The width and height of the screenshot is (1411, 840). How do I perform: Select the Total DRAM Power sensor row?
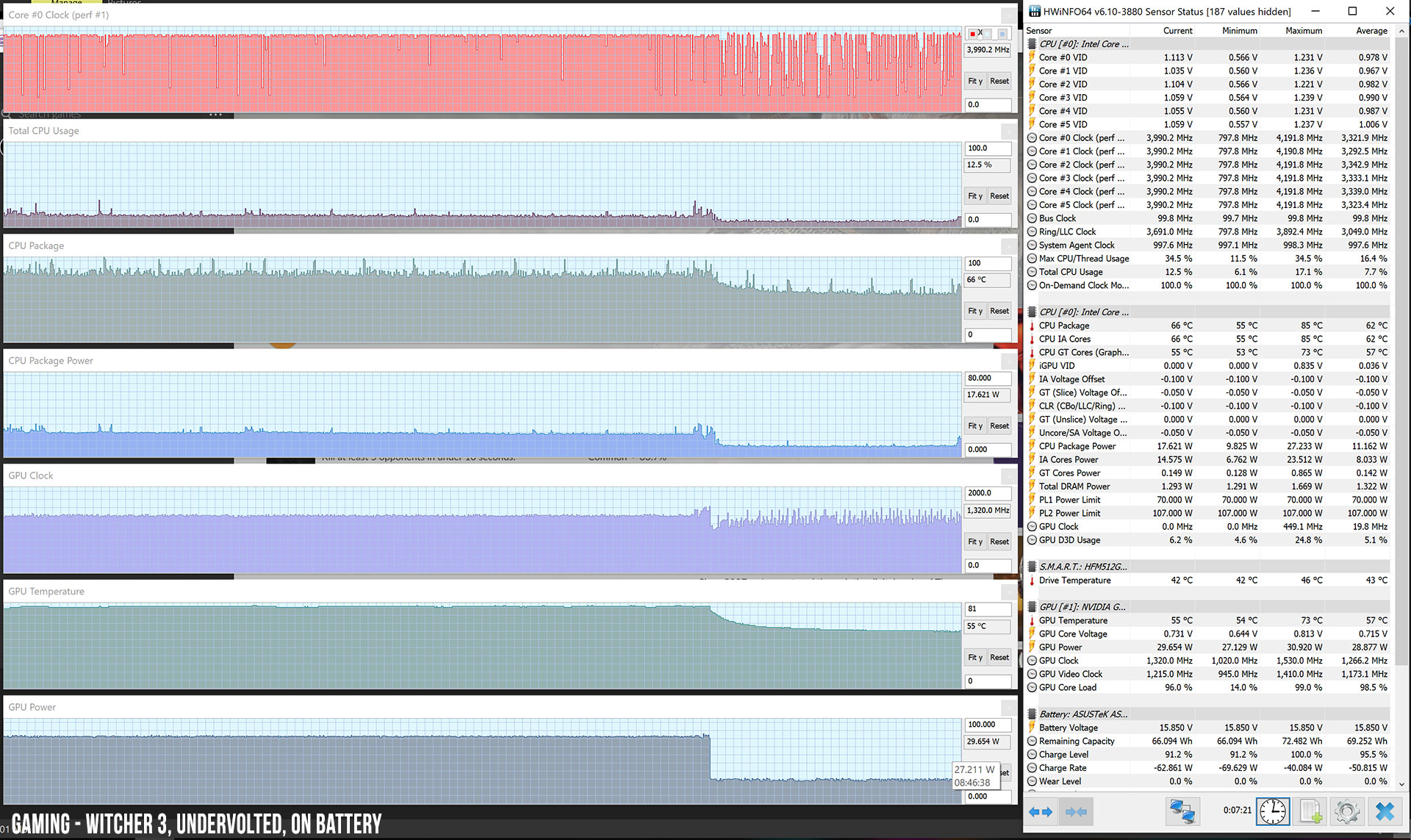[x=1207, y=487]
